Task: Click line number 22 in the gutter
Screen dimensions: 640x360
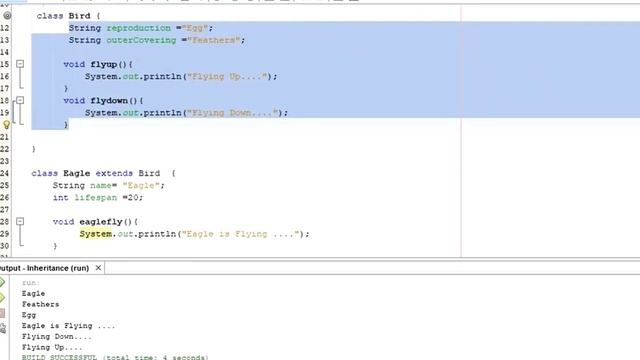Action: (4, 149)
